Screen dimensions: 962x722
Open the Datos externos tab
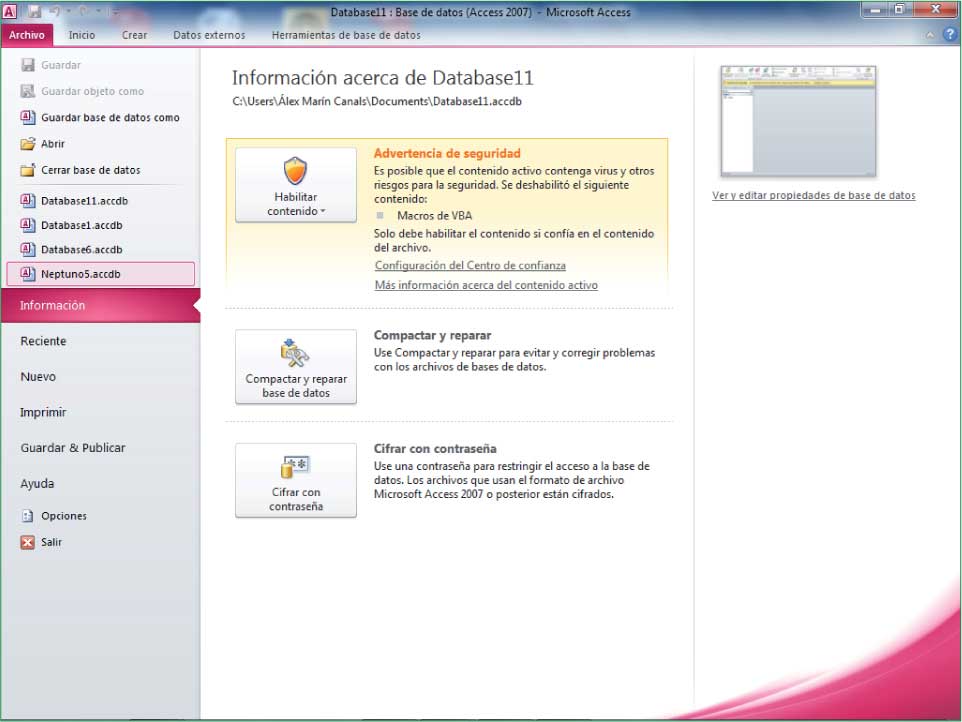(209, 35)
